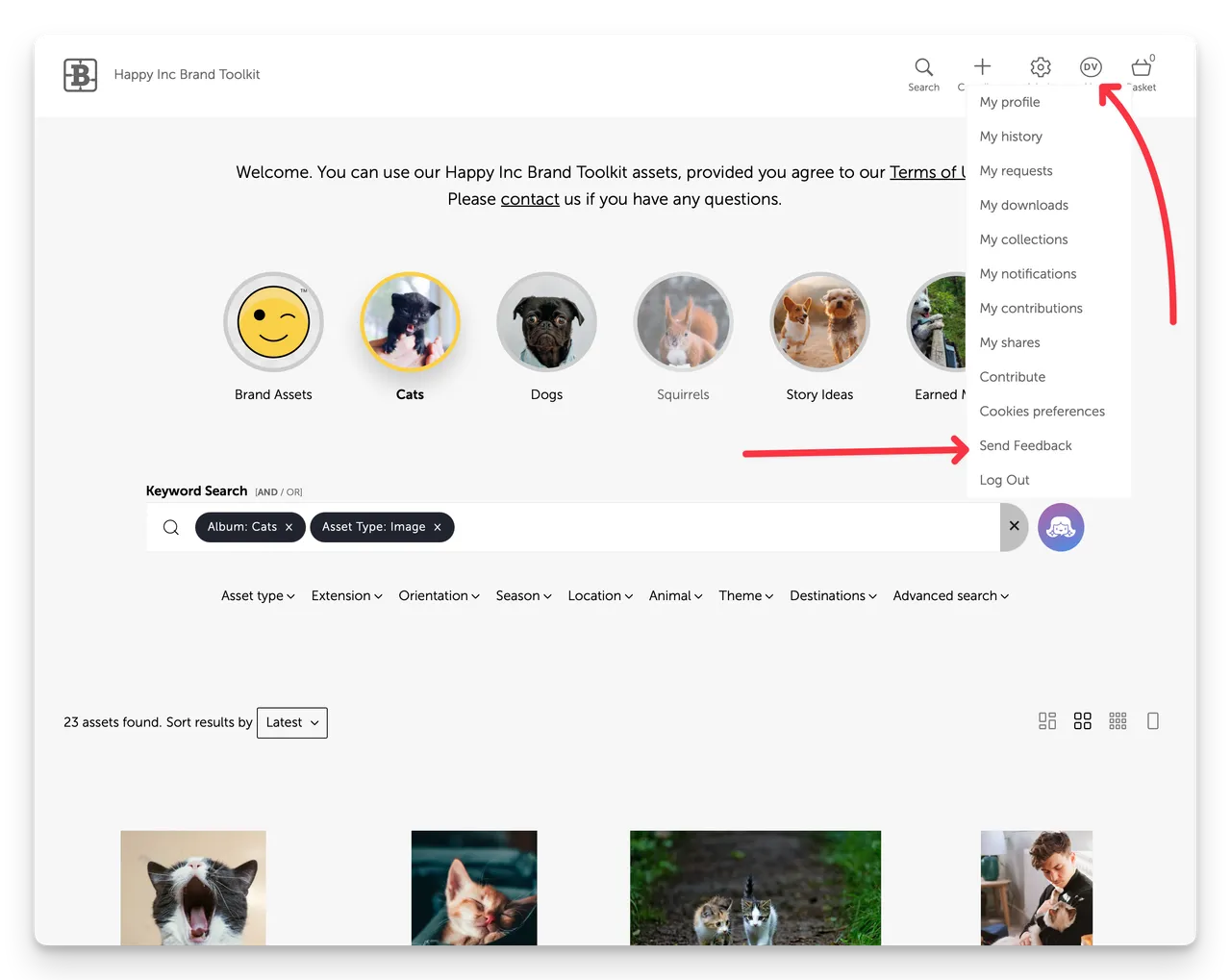This screenshot has width=1231, height=980.
Task: Click the DV user avatar icon
Action: (x=1091, y=67)
